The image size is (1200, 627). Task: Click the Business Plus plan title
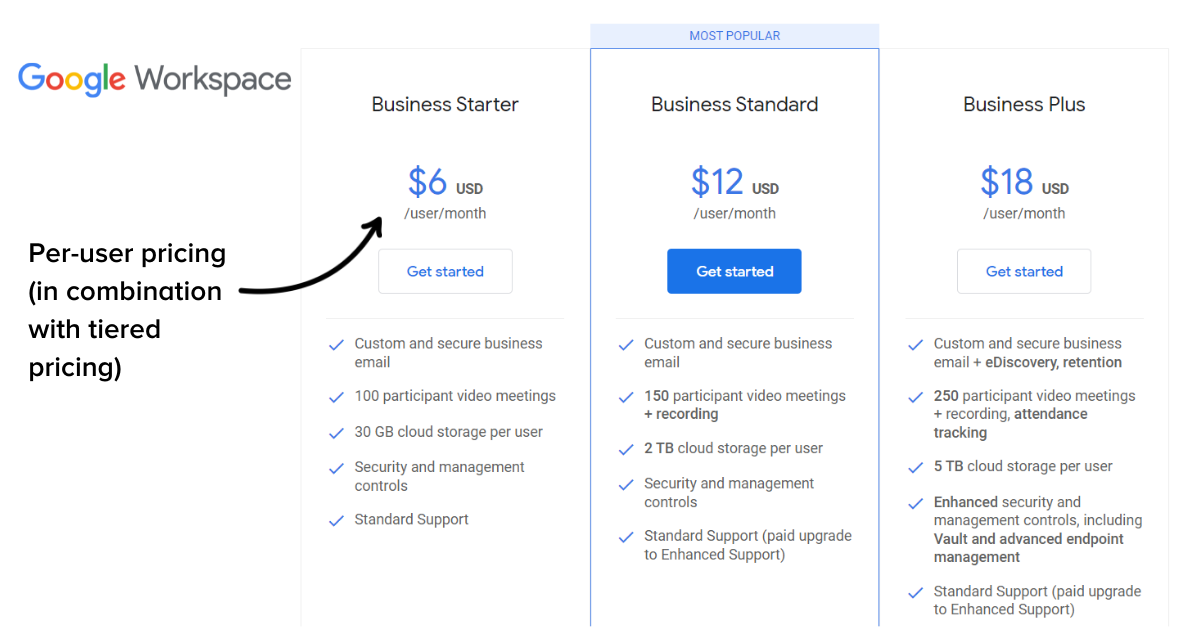pos(1024,104)
